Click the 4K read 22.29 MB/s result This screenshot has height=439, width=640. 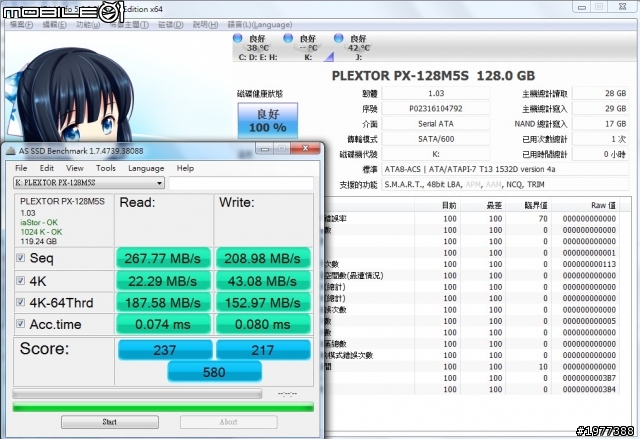163,281
